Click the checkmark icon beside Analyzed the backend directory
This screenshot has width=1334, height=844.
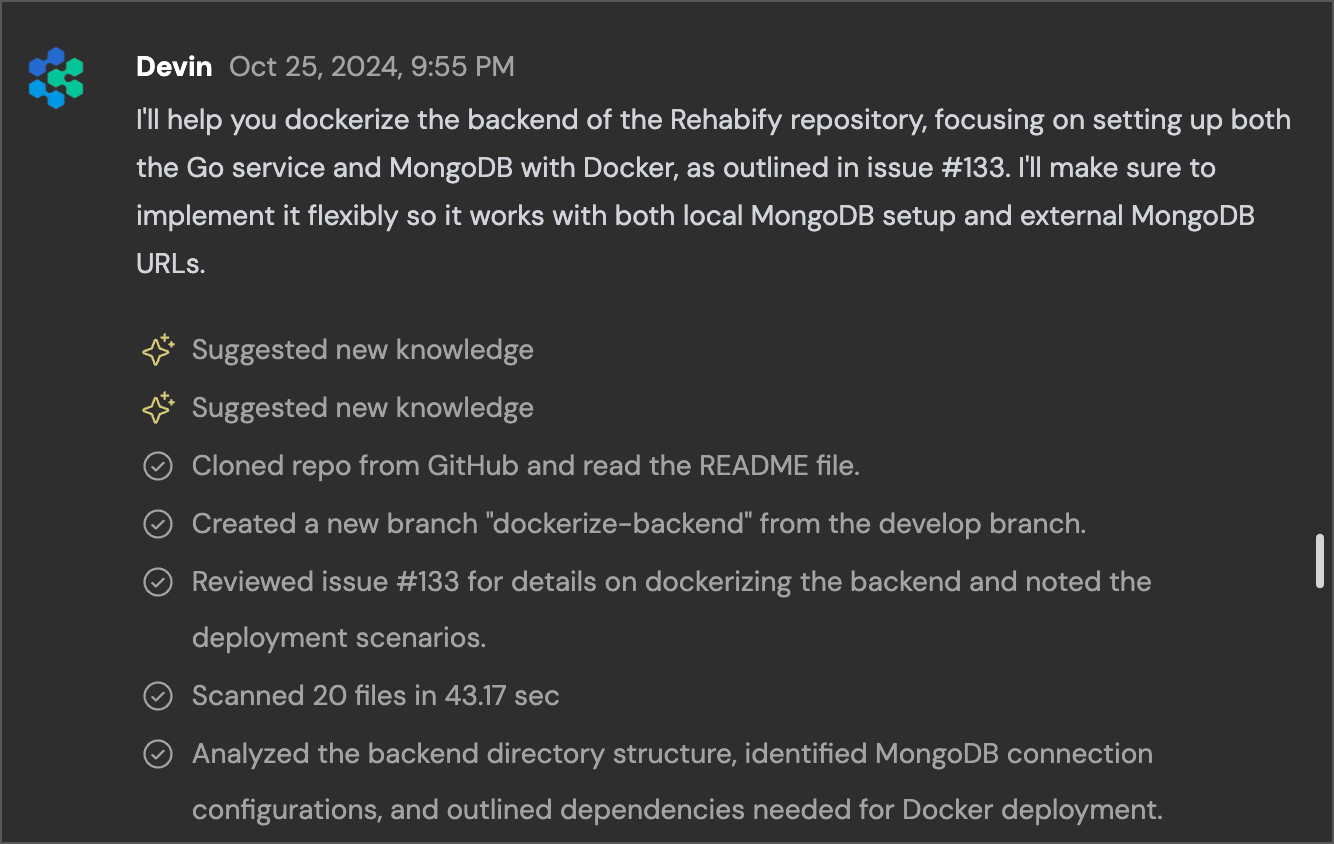158,754
